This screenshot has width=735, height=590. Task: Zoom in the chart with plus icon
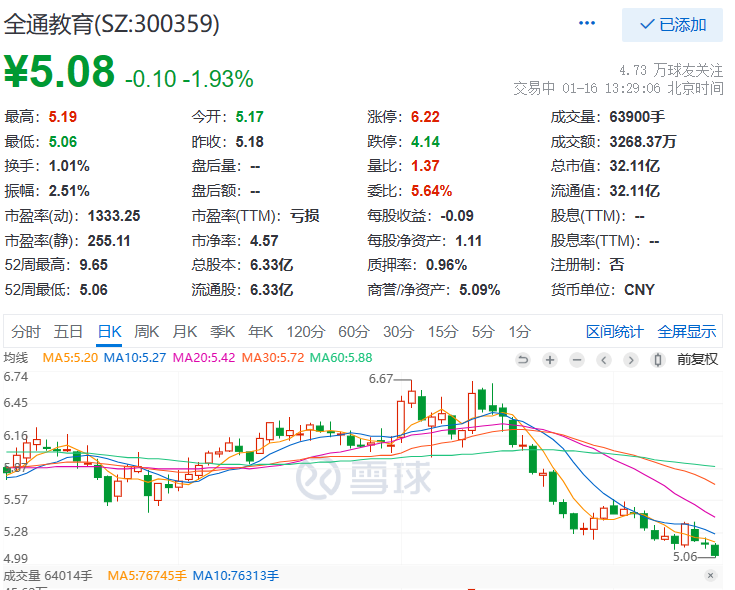point(550,360)
